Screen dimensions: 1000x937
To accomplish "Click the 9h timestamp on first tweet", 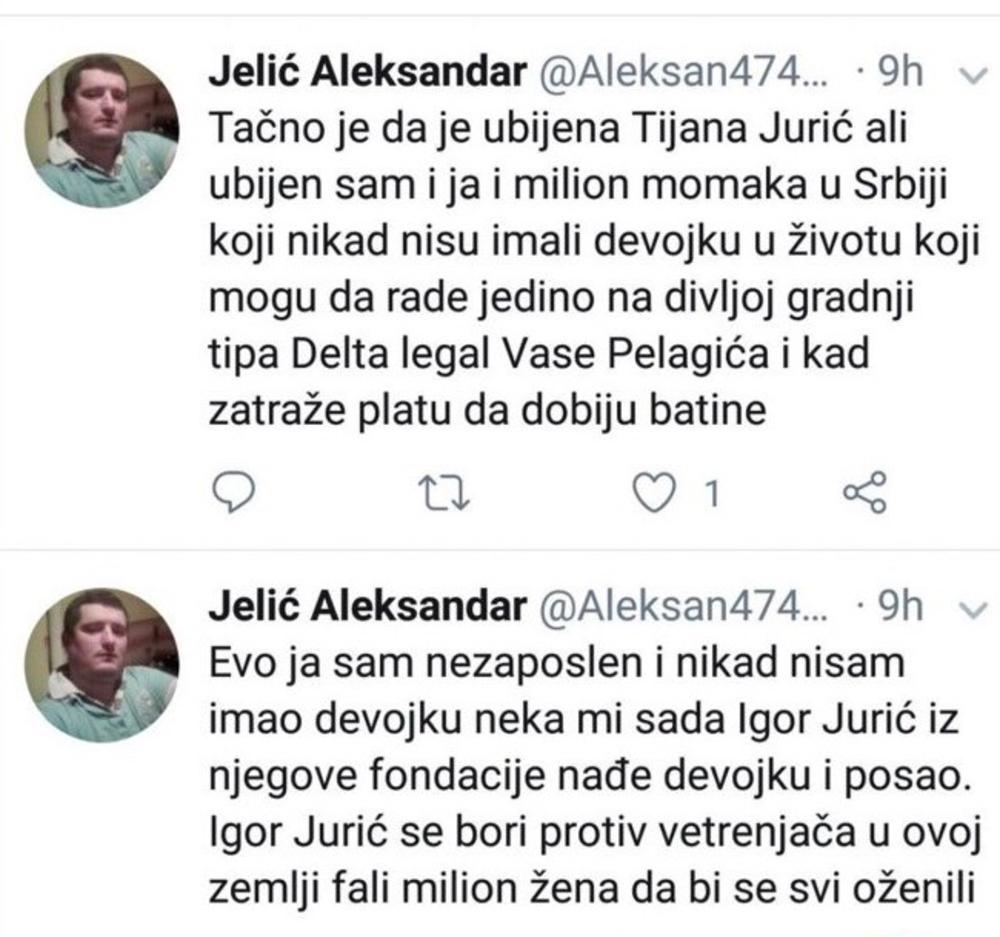I will click(x=905, y=74).
